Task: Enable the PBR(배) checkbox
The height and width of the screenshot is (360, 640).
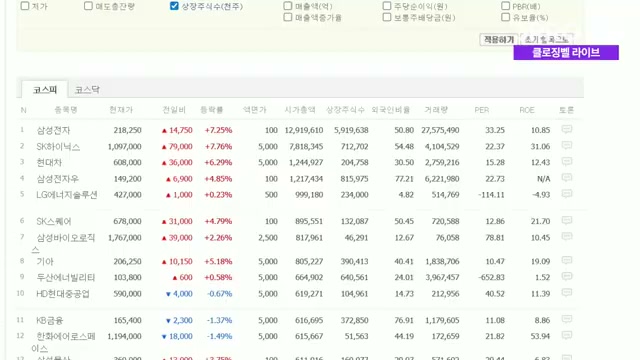Action: 505,6
